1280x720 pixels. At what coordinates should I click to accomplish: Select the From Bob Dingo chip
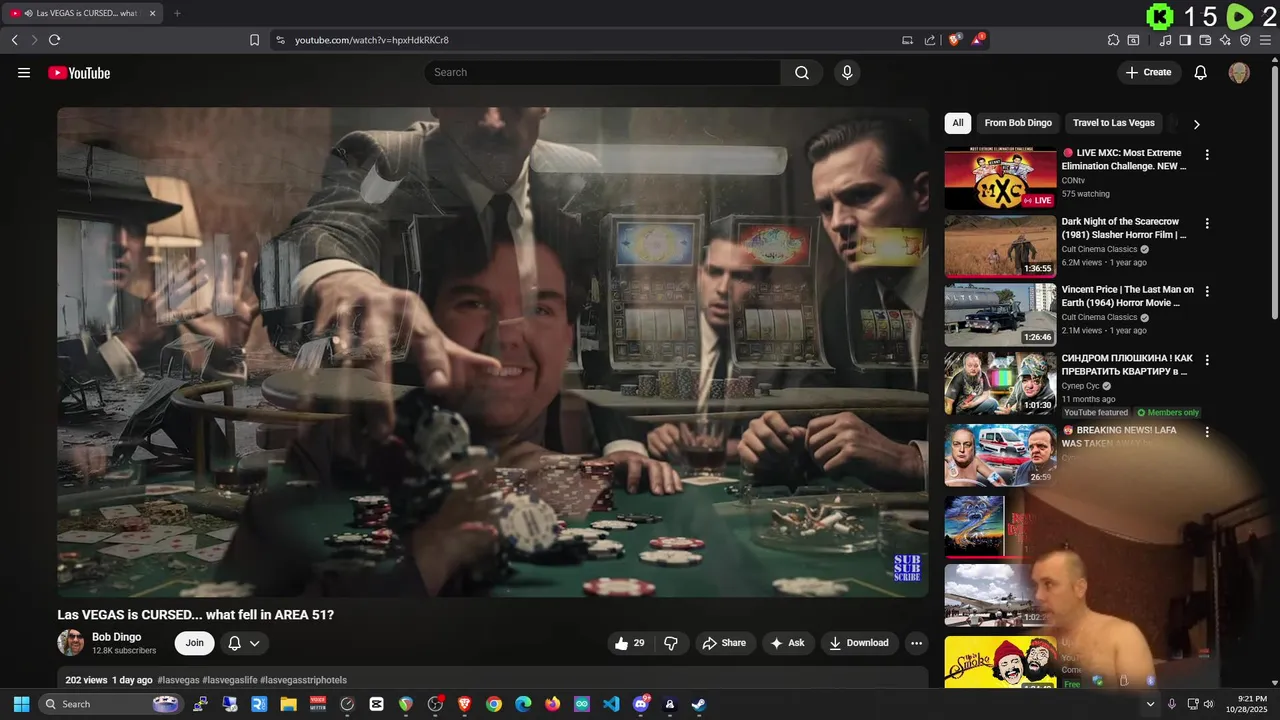click(x=1018, y=123)
